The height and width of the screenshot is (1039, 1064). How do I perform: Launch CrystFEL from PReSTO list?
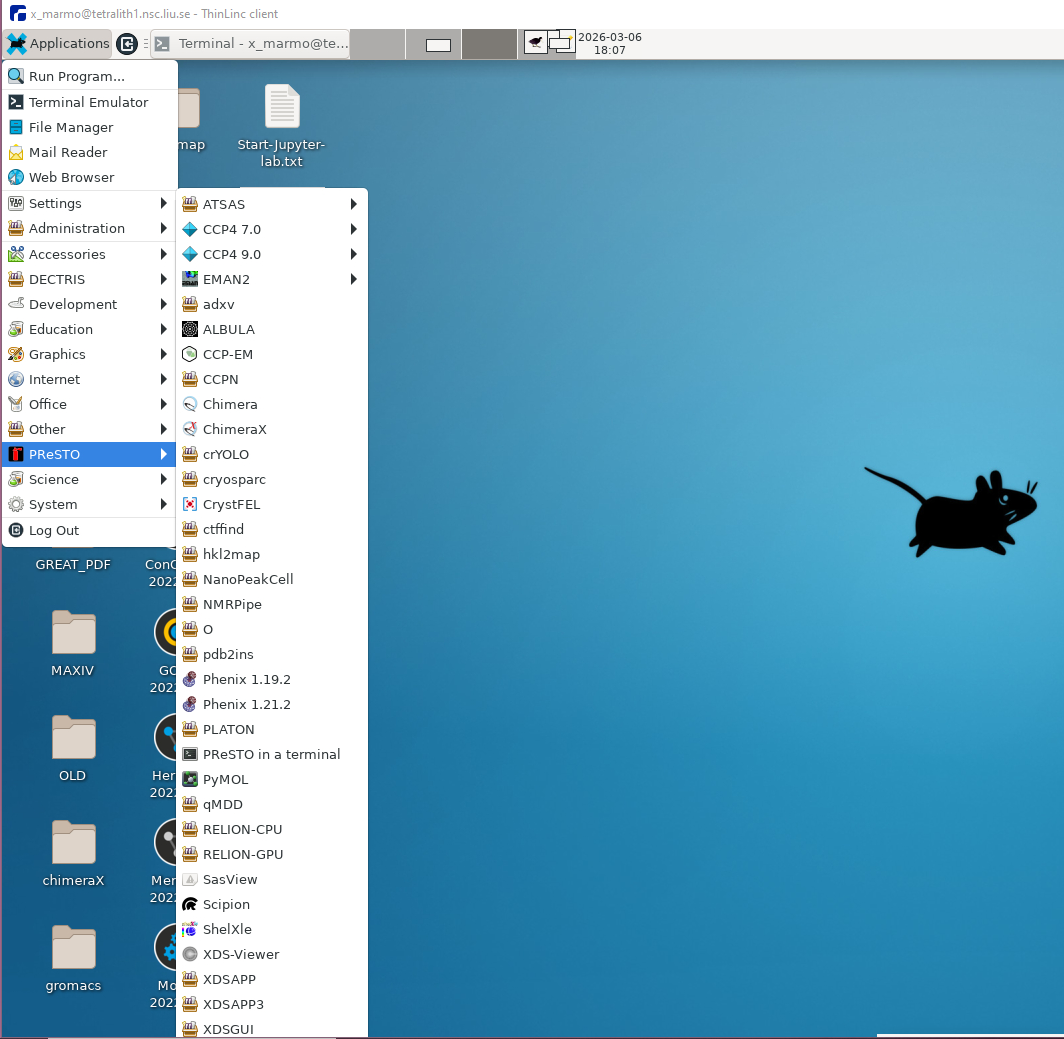pos(231,504)
